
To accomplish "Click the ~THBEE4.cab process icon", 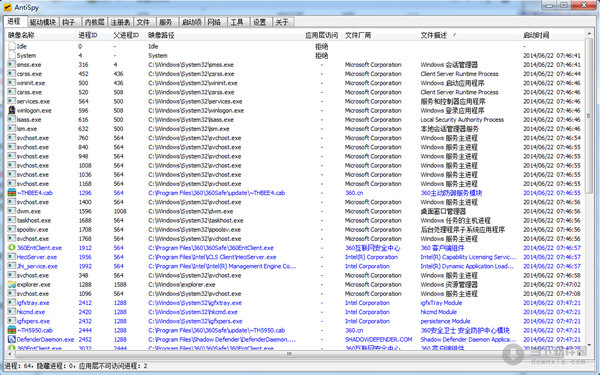I will pos(12,193).
